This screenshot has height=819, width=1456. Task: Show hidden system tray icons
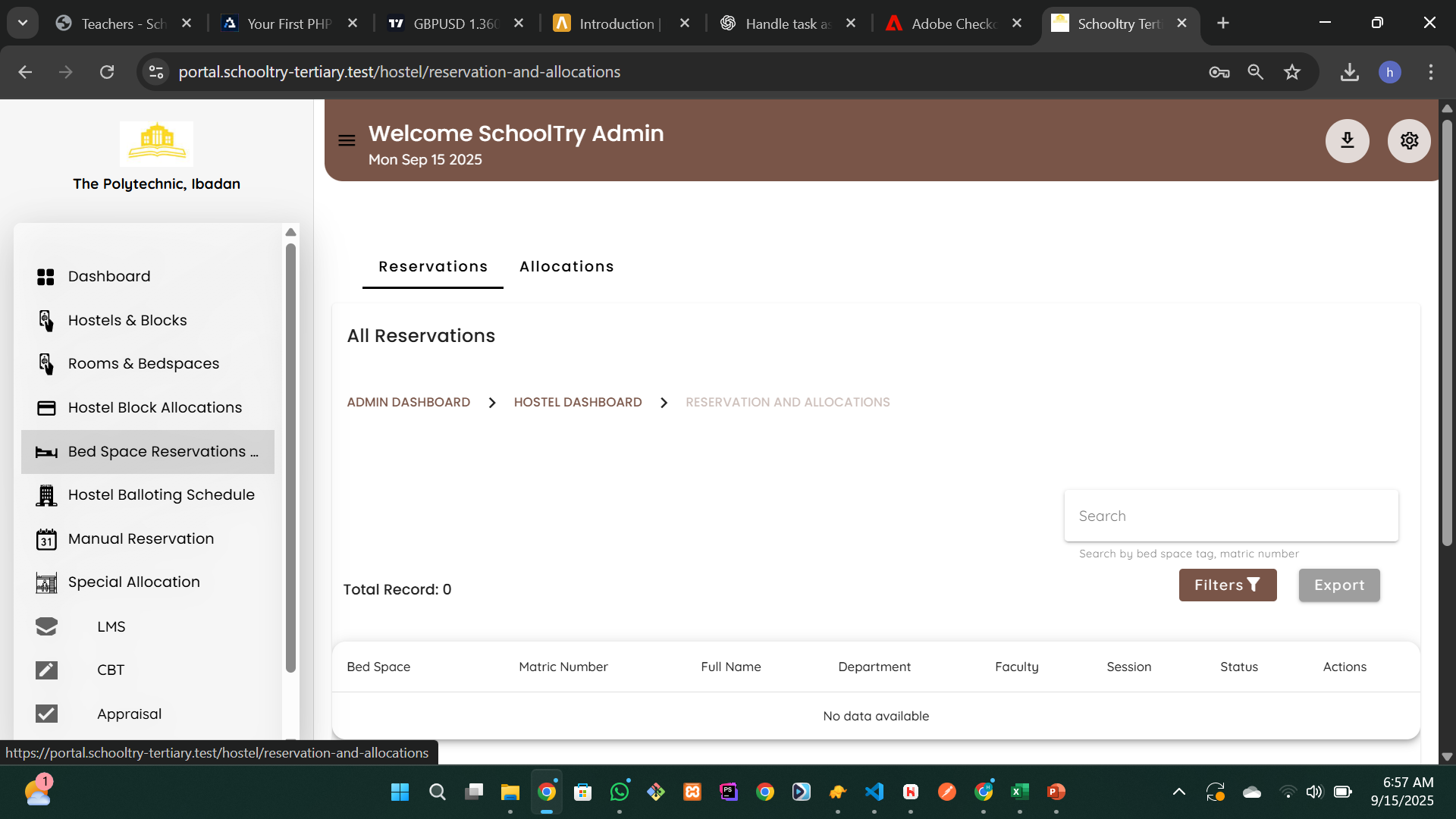click(1179, 792)
